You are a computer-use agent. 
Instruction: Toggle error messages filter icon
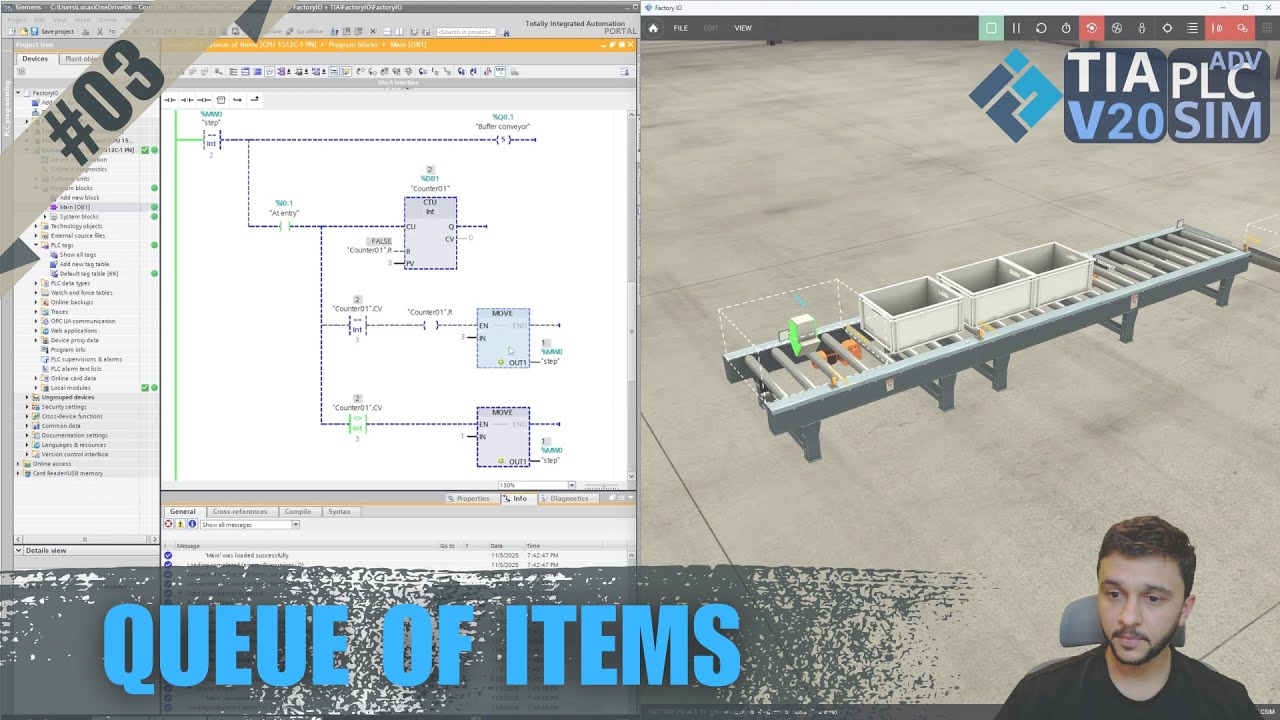168,524
